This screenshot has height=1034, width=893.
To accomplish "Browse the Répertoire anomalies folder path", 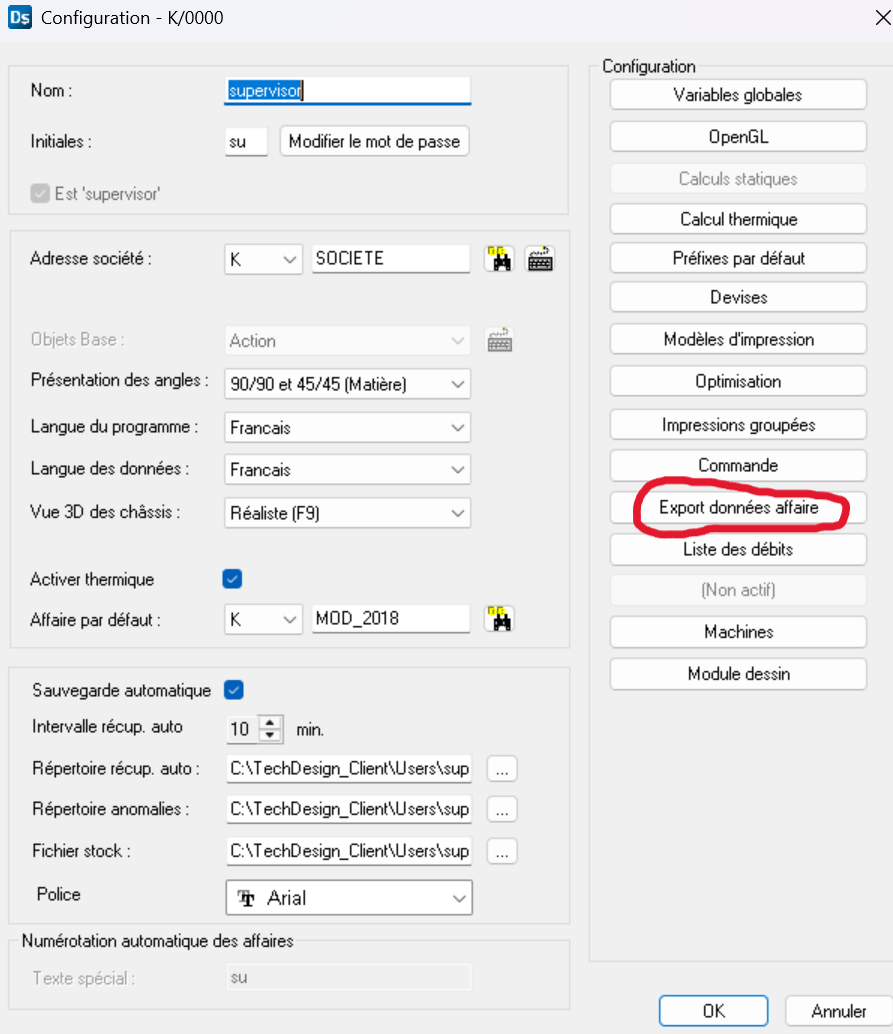I will click(x=501, y=809).
